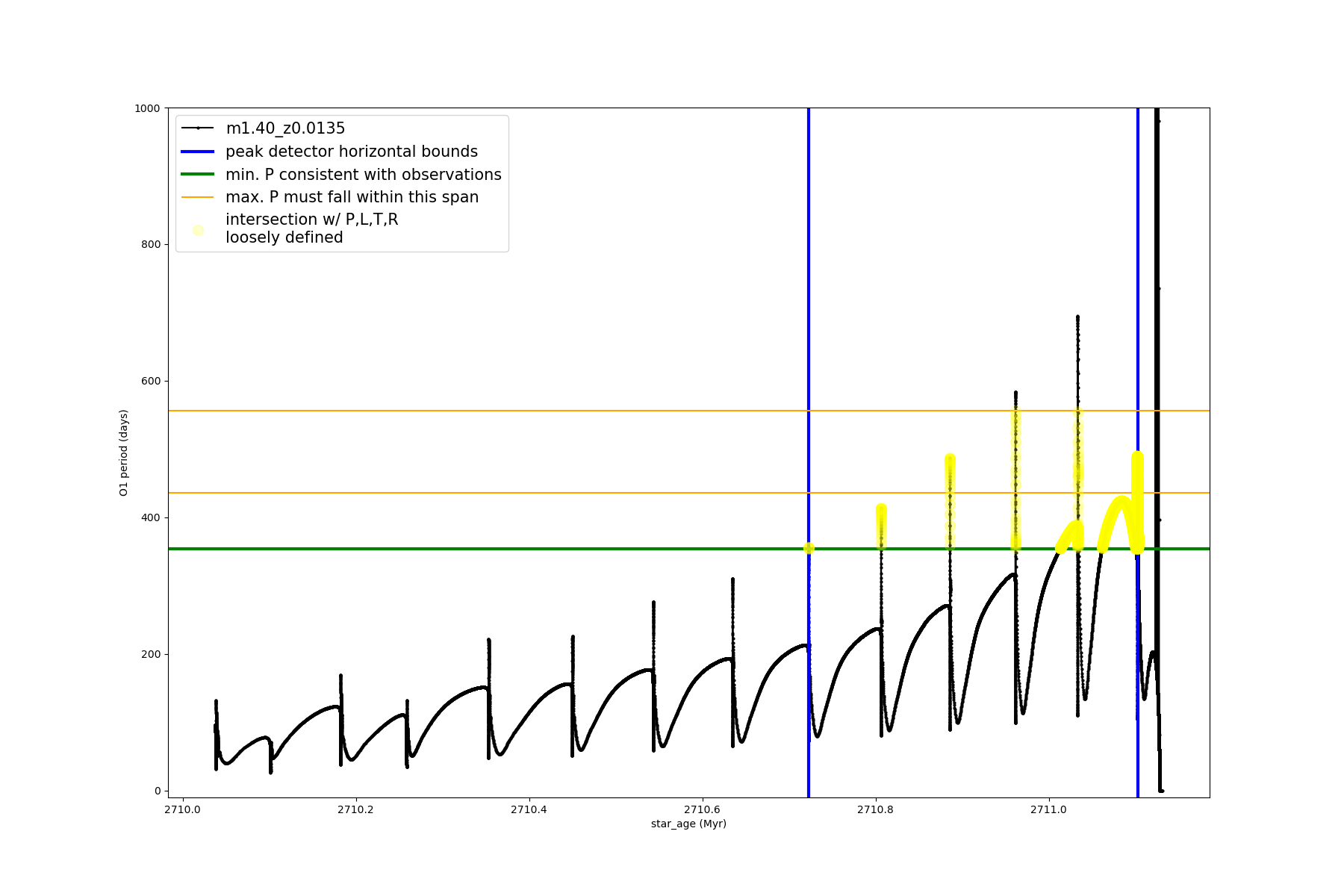Click the orange line swatch in the legend
This screenshot has width=1344, height=896.
click(x=198, y=197)
